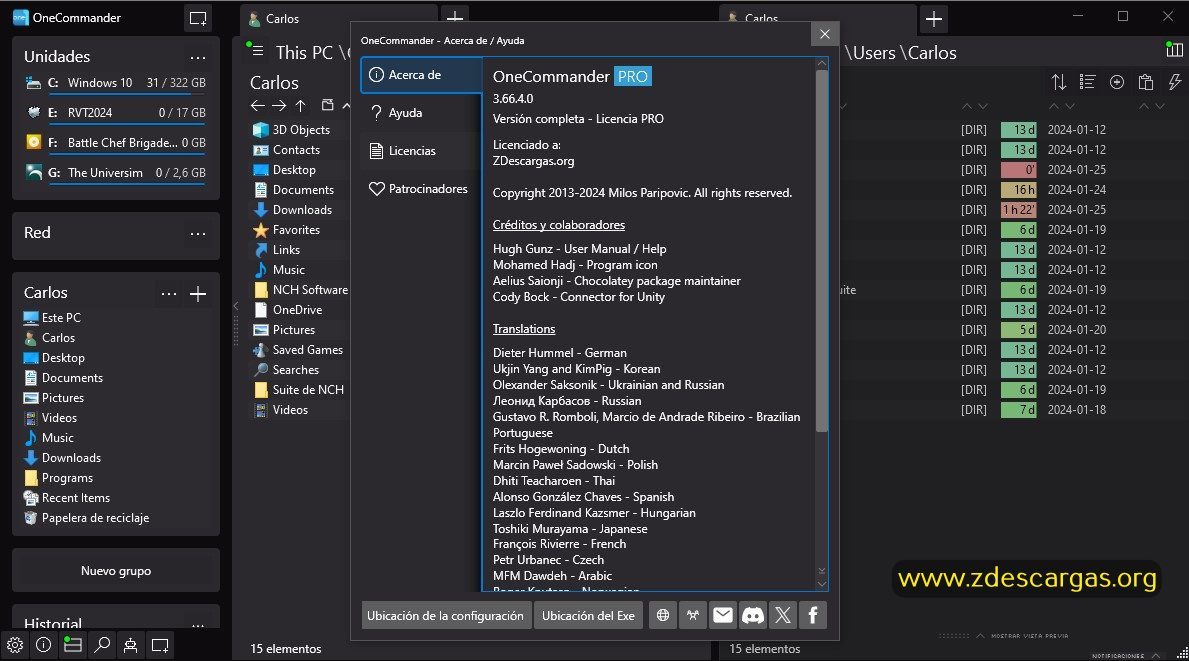The image size is (1189, 661).
Task: Click circled plus icon in right pane toolbar
Action: point(1117,82)
